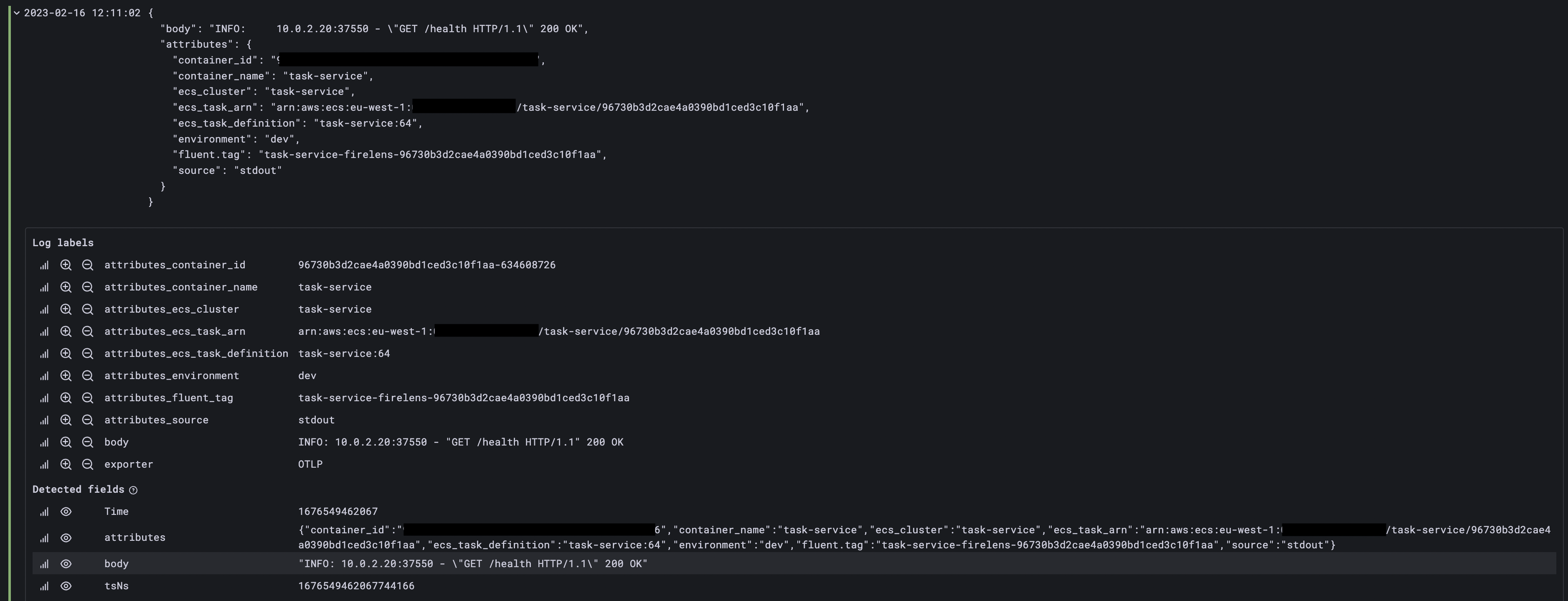Open the stats chart for attributes_container_id

(x=44, y=264)
